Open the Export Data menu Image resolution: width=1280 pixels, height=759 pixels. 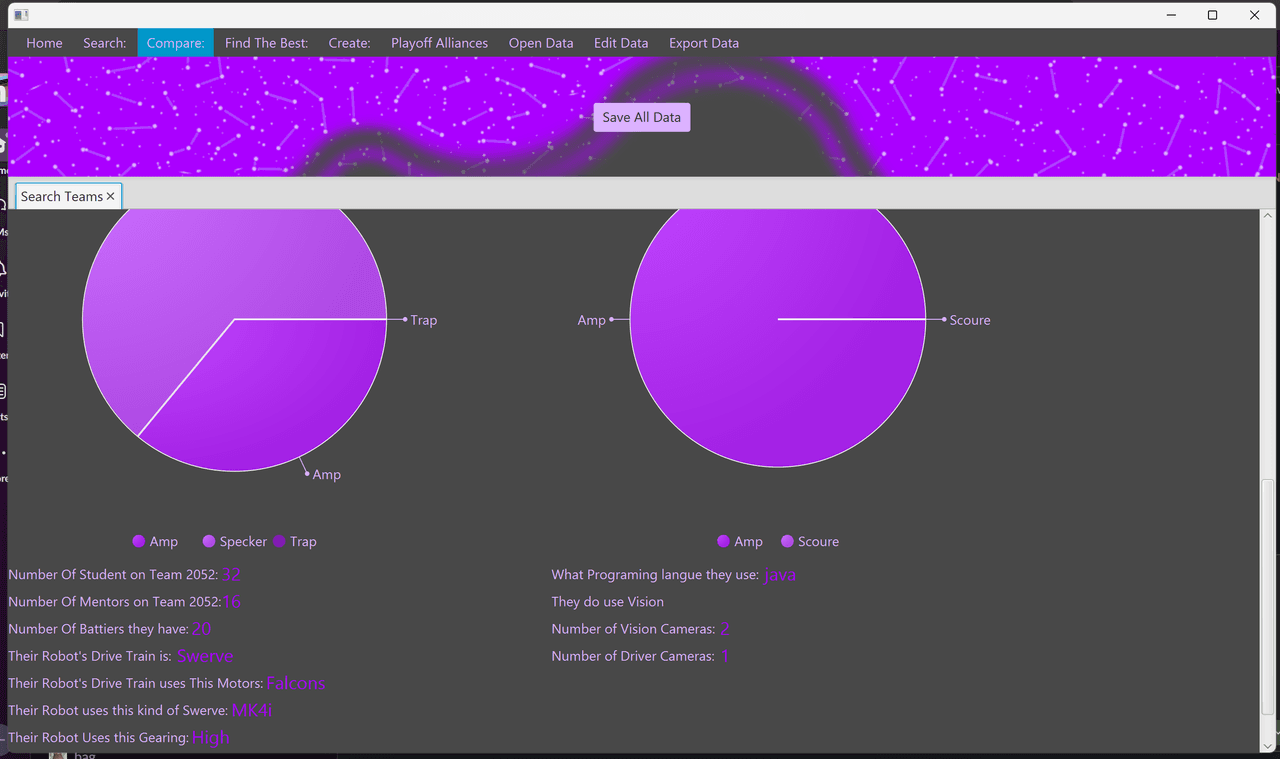pos(704,43)
